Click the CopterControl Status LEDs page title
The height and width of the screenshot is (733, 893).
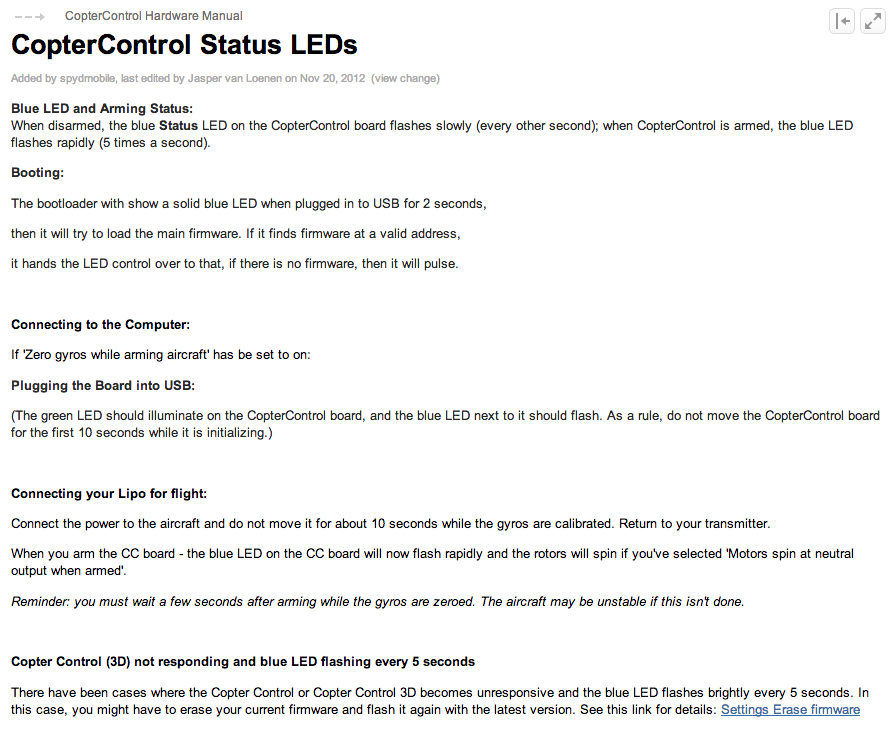coord(184,45)
